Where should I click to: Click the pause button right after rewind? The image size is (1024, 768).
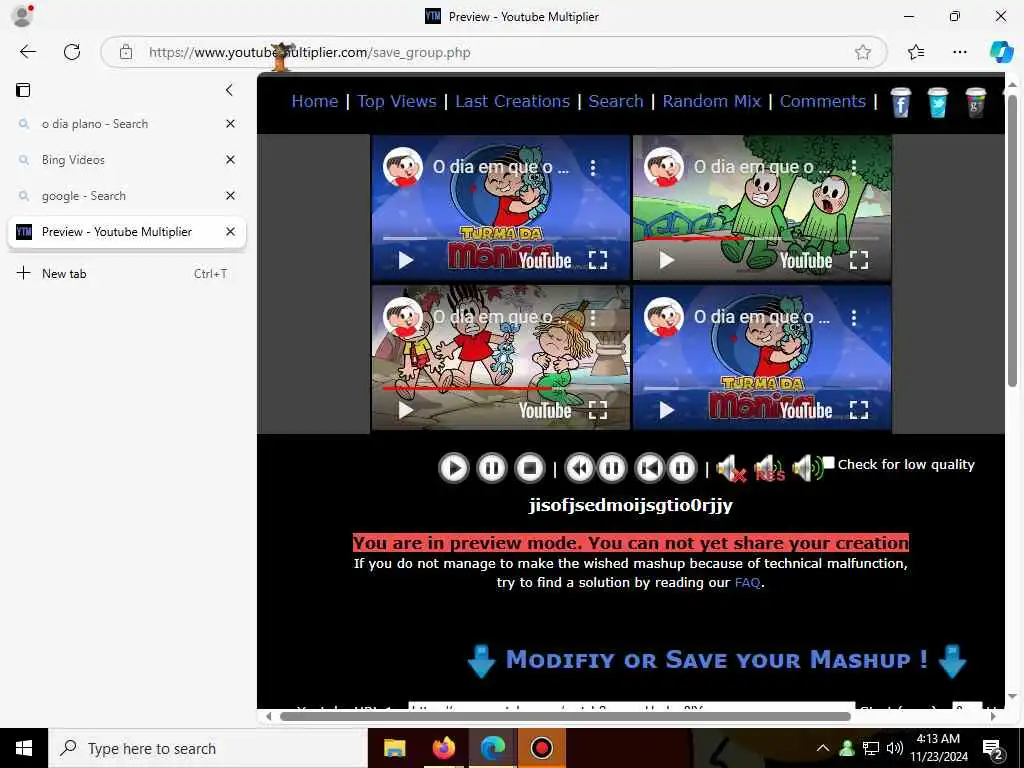612,468
